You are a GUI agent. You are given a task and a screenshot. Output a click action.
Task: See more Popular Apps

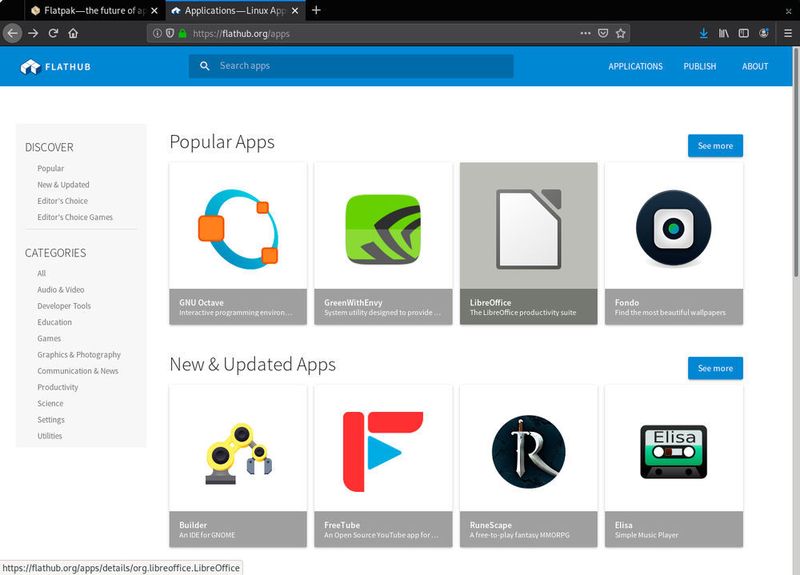tap(715, 146)
